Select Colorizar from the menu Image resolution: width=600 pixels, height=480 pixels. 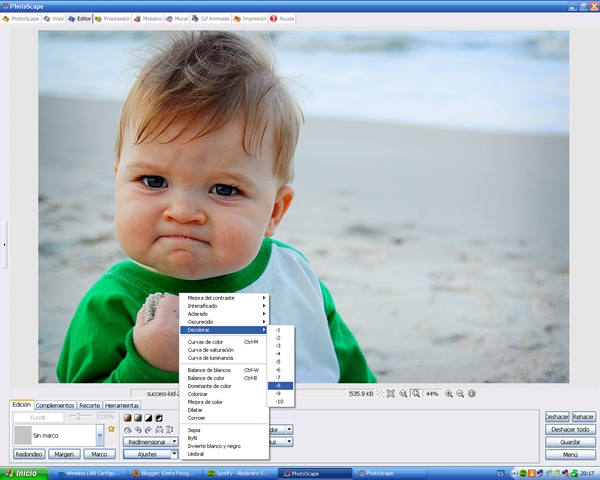point(225,394)
